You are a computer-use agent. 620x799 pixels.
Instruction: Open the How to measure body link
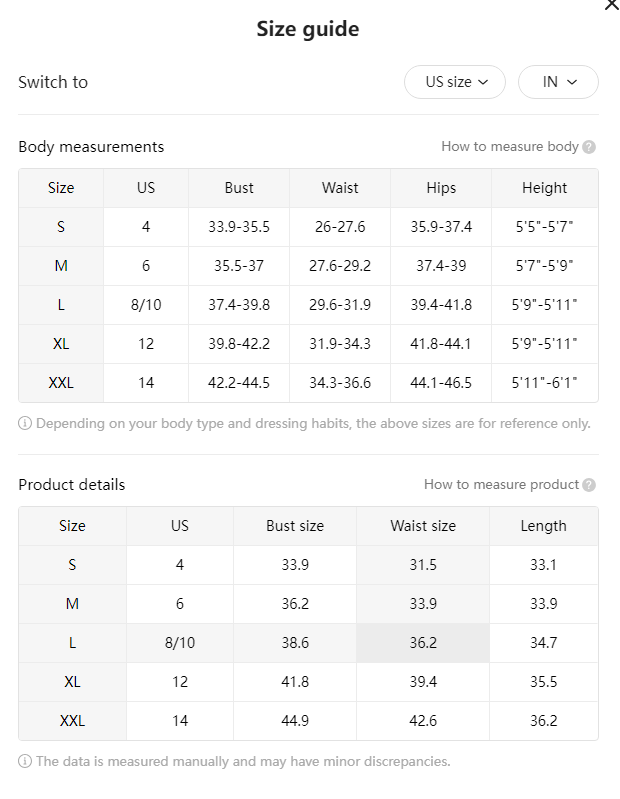pos(510,147)
